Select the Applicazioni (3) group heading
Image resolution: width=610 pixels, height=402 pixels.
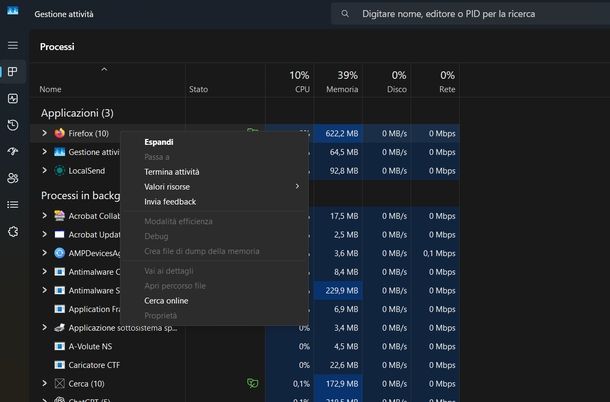click(77, 113)
